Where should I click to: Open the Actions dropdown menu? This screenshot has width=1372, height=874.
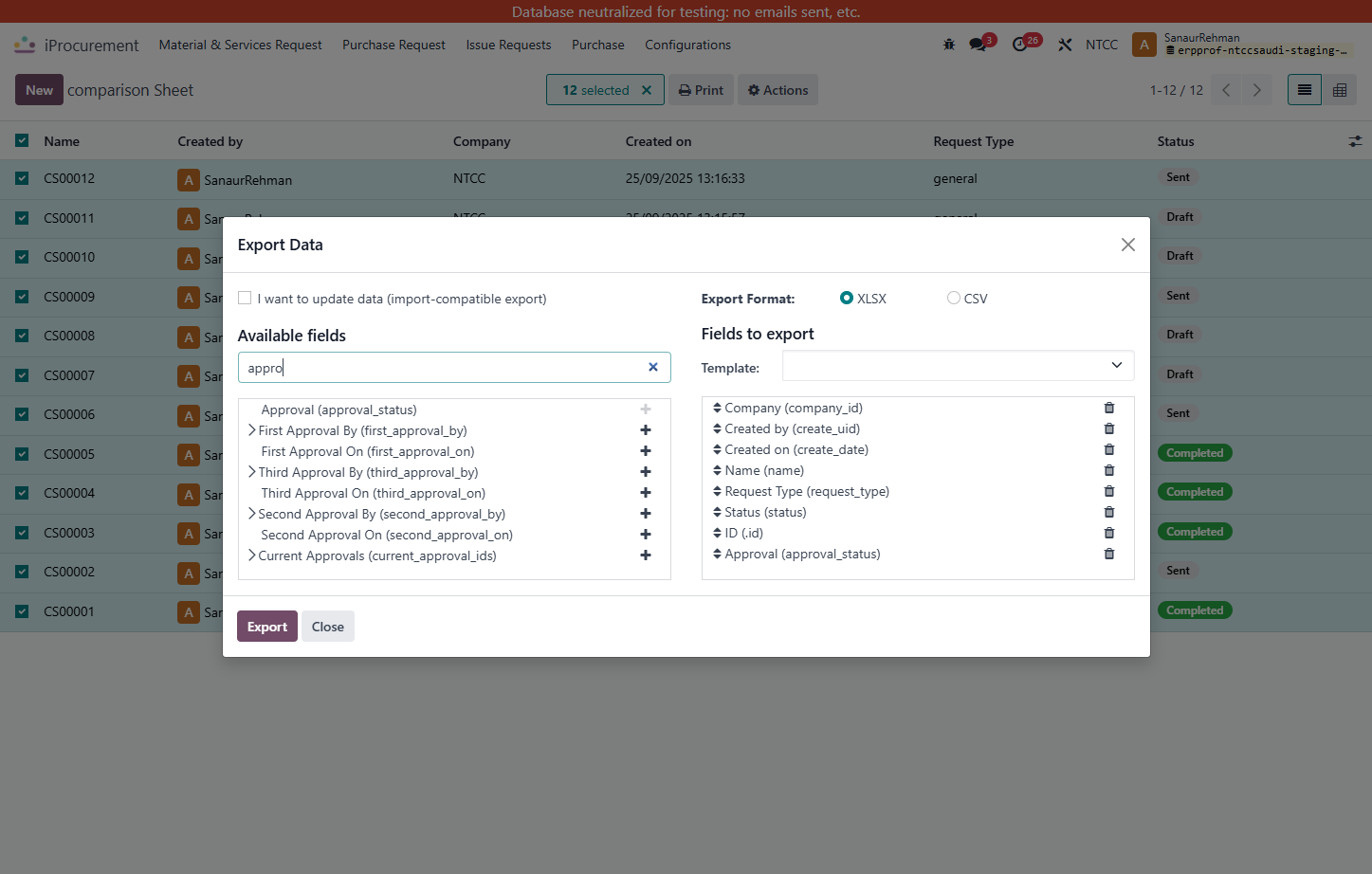pos(777,90)
